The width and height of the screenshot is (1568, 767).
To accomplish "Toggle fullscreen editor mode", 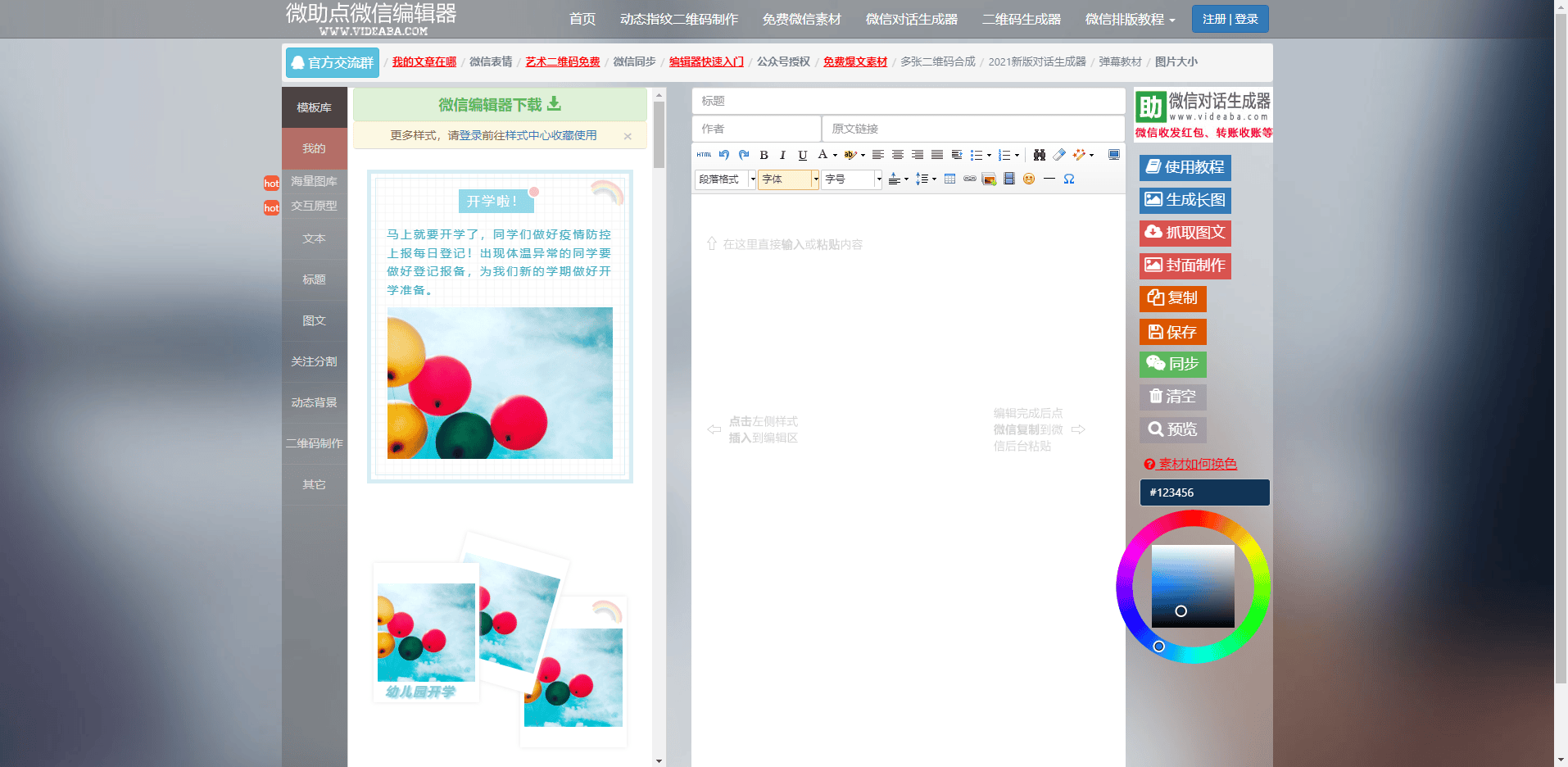I will (1114, 155).
